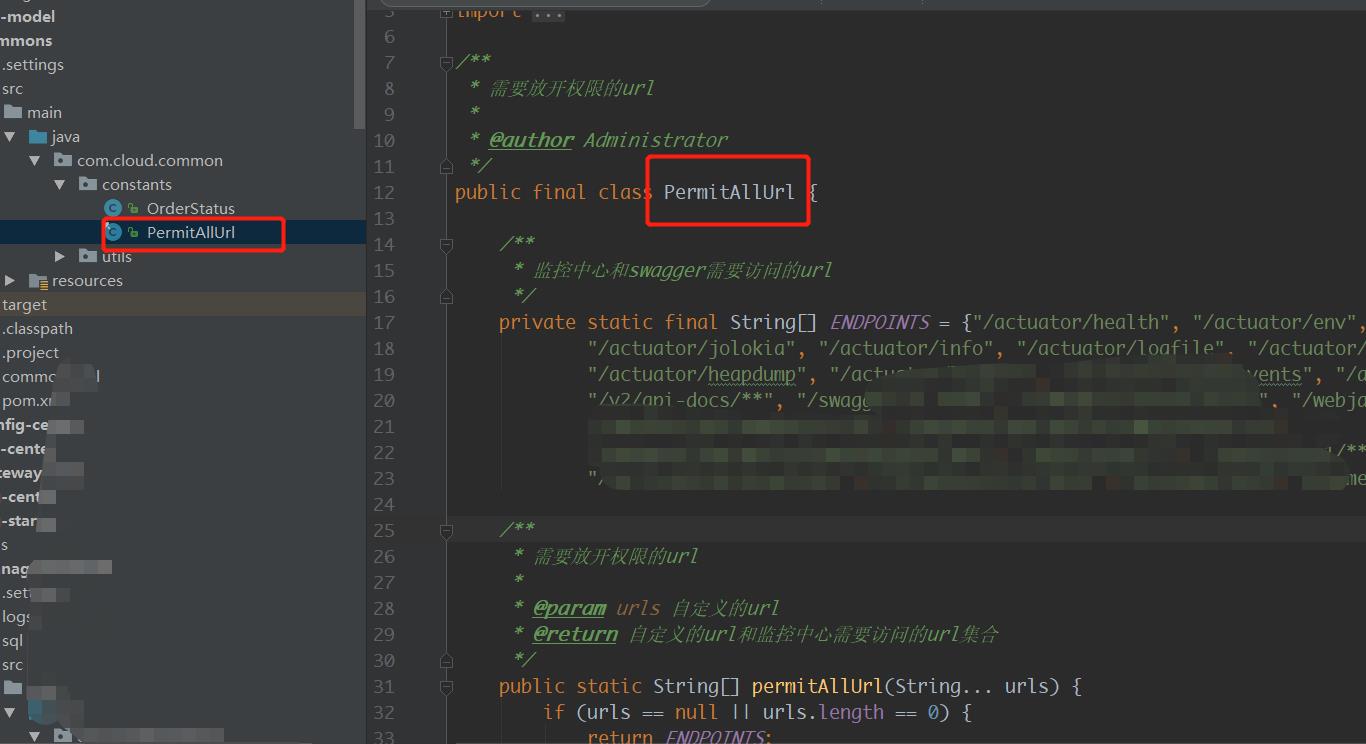Click fold end marker at line 30
1366x744 pixels.
click(446, 660)
